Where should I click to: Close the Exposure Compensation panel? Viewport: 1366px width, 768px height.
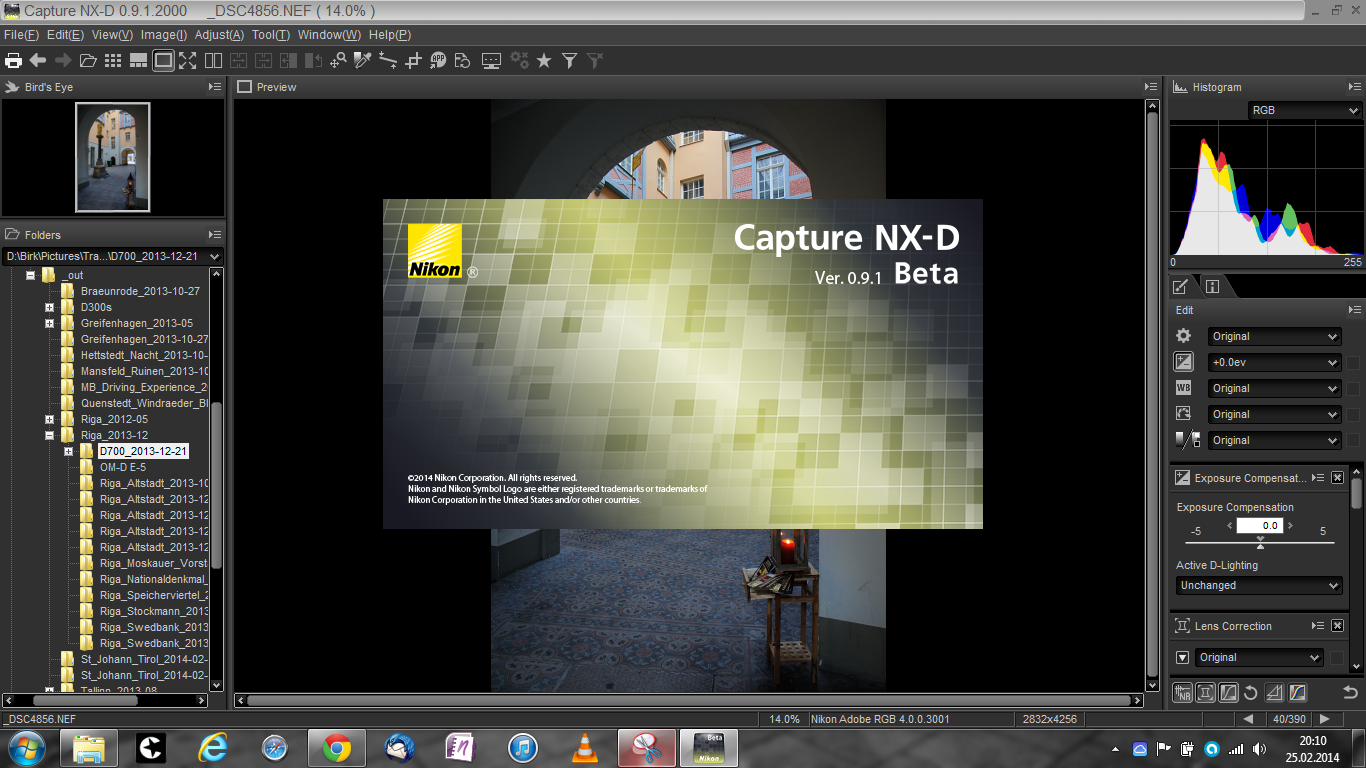click(1337, 478)
